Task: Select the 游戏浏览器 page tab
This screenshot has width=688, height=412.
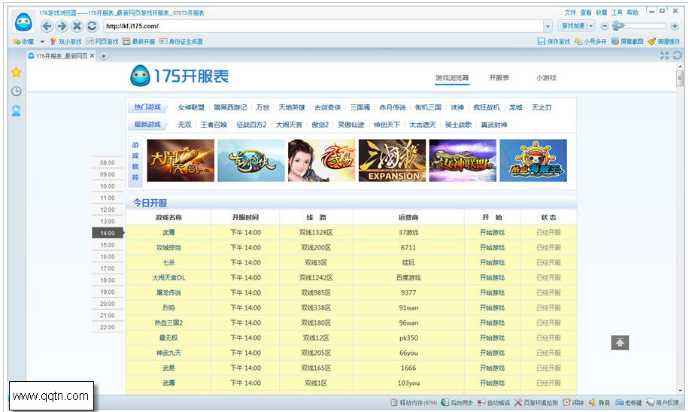Action: 452,78
